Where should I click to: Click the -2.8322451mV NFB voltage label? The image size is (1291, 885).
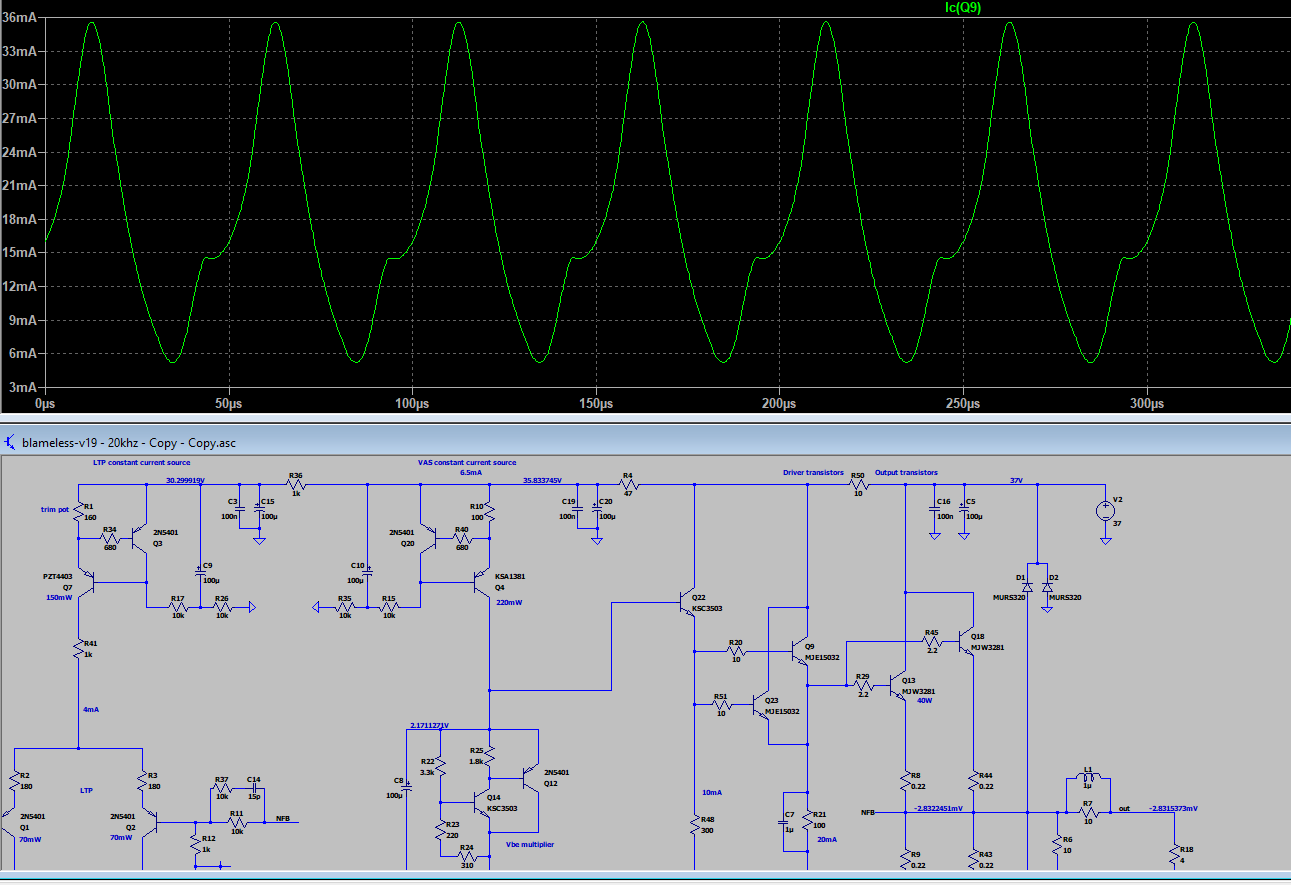coord(938,808)
